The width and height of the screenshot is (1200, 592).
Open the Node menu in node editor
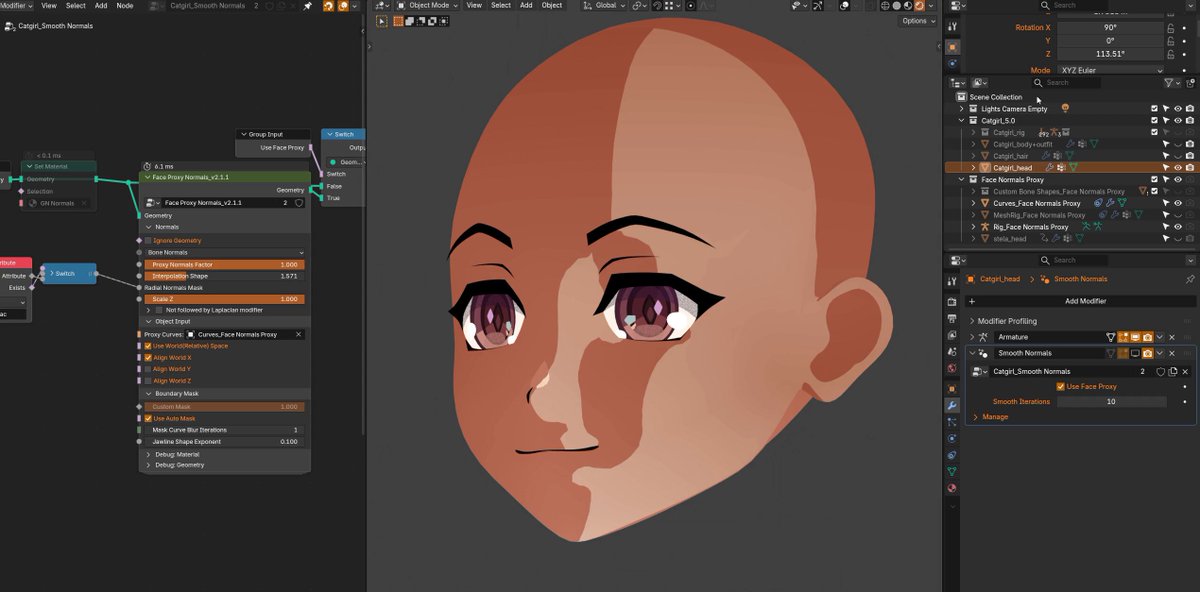point(125,5)
